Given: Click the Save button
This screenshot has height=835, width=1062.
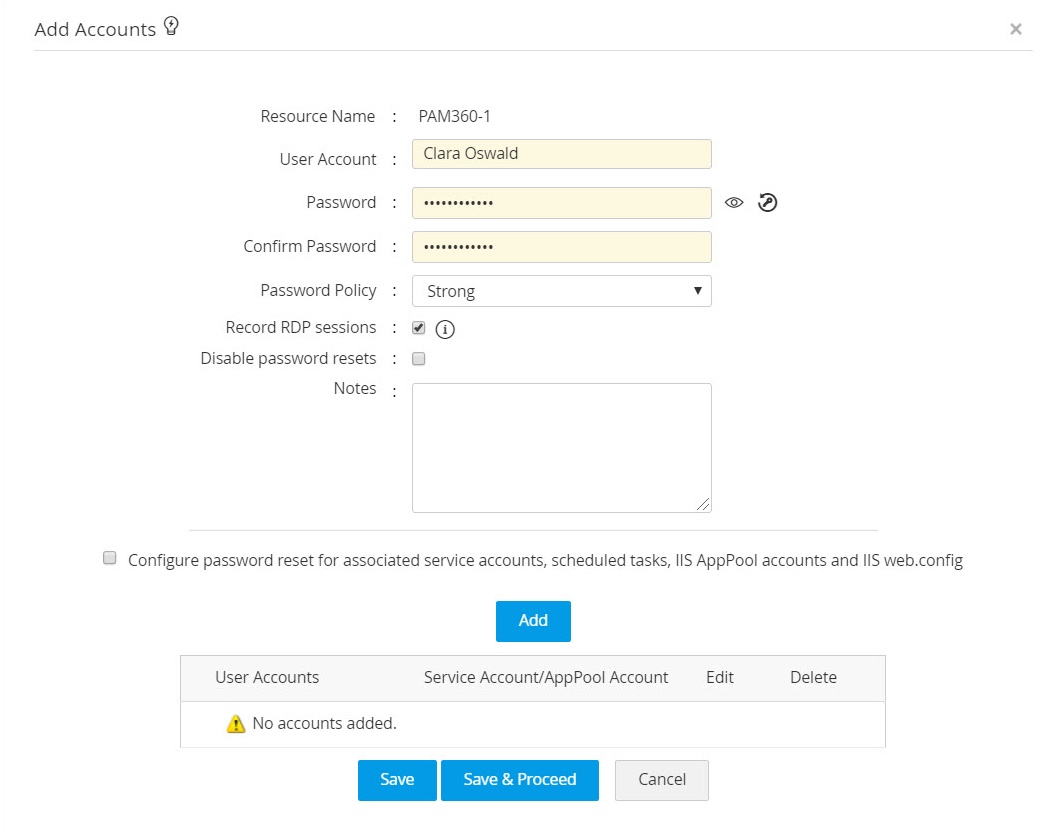Looking at the screenshot, I should pyautogui.click(x=397, y=780).
